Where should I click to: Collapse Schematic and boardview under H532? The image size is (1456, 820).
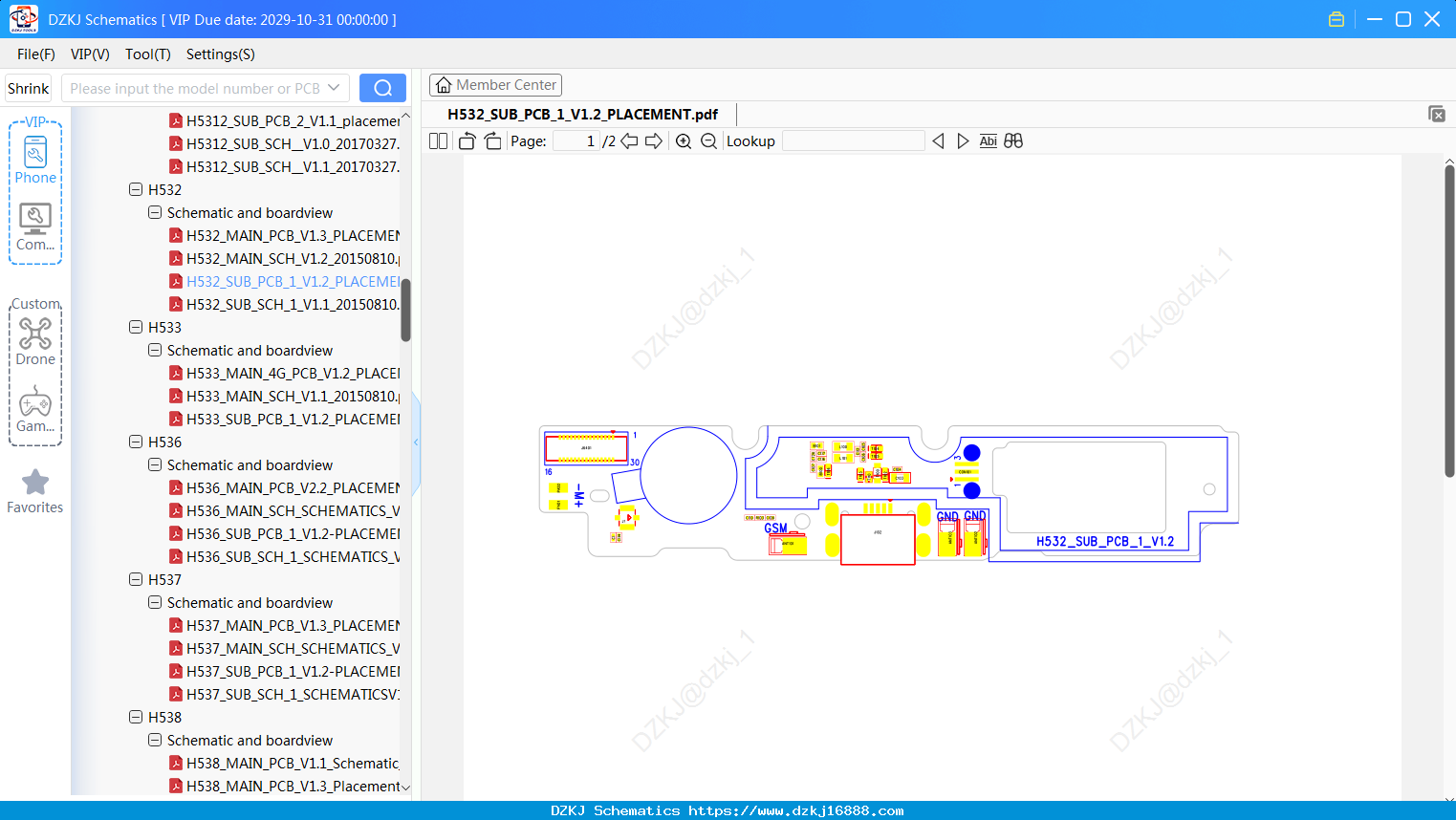pos(155,212)
